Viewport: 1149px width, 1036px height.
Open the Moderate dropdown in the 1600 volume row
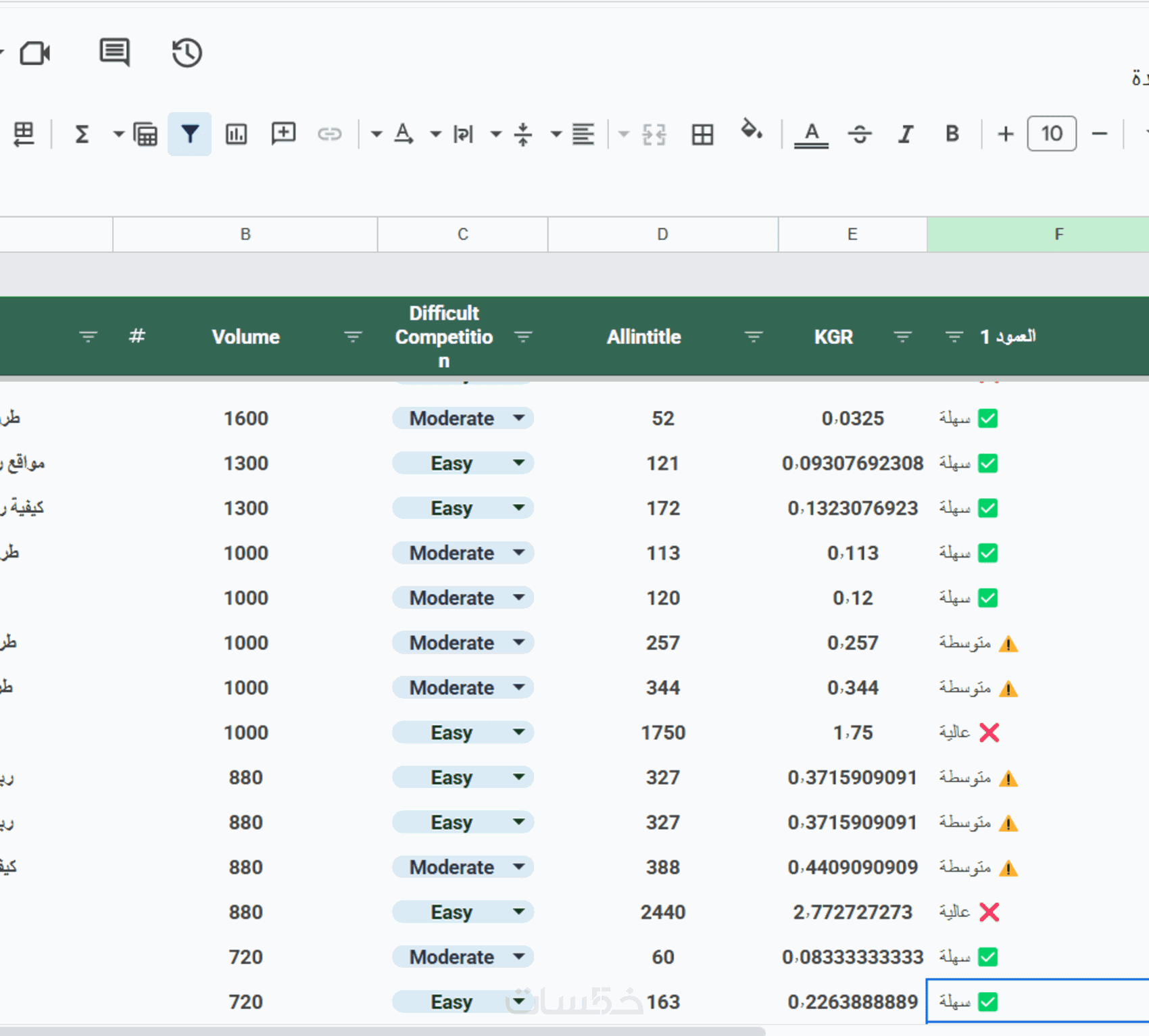pos(518,418)
